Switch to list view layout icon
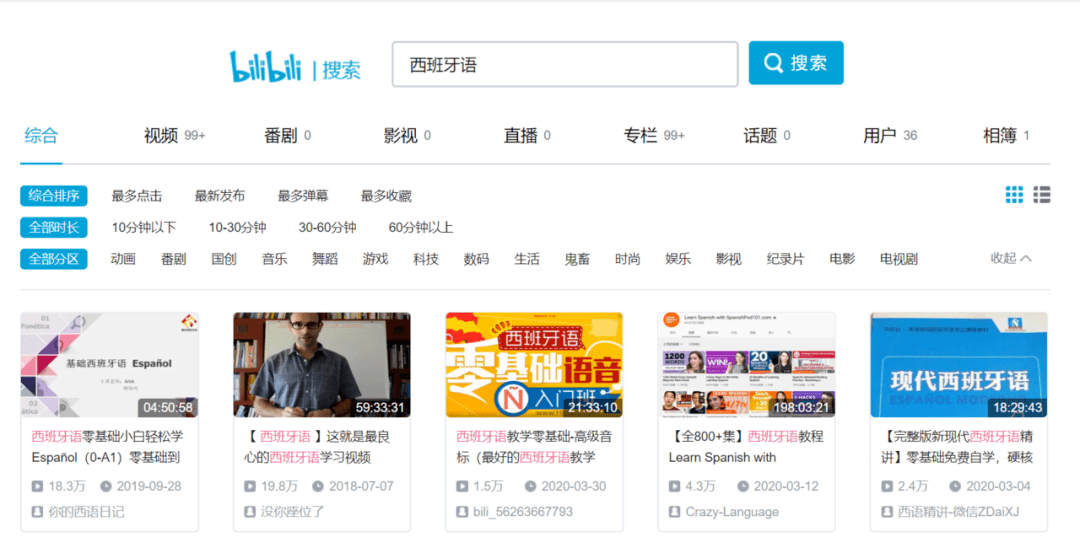The width and height of the screenshot is (1080, 537). [x=1042, y=195]
